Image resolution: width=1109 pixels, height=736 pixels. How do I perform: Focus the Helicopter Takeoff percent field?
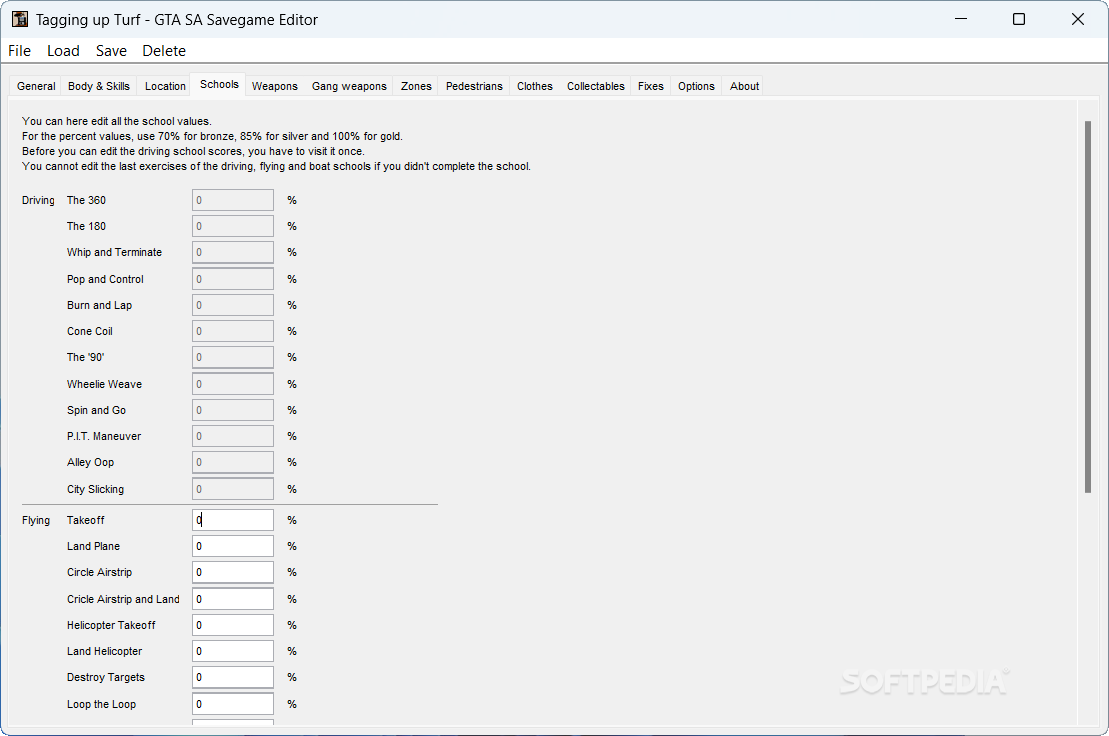pos(233,625)
